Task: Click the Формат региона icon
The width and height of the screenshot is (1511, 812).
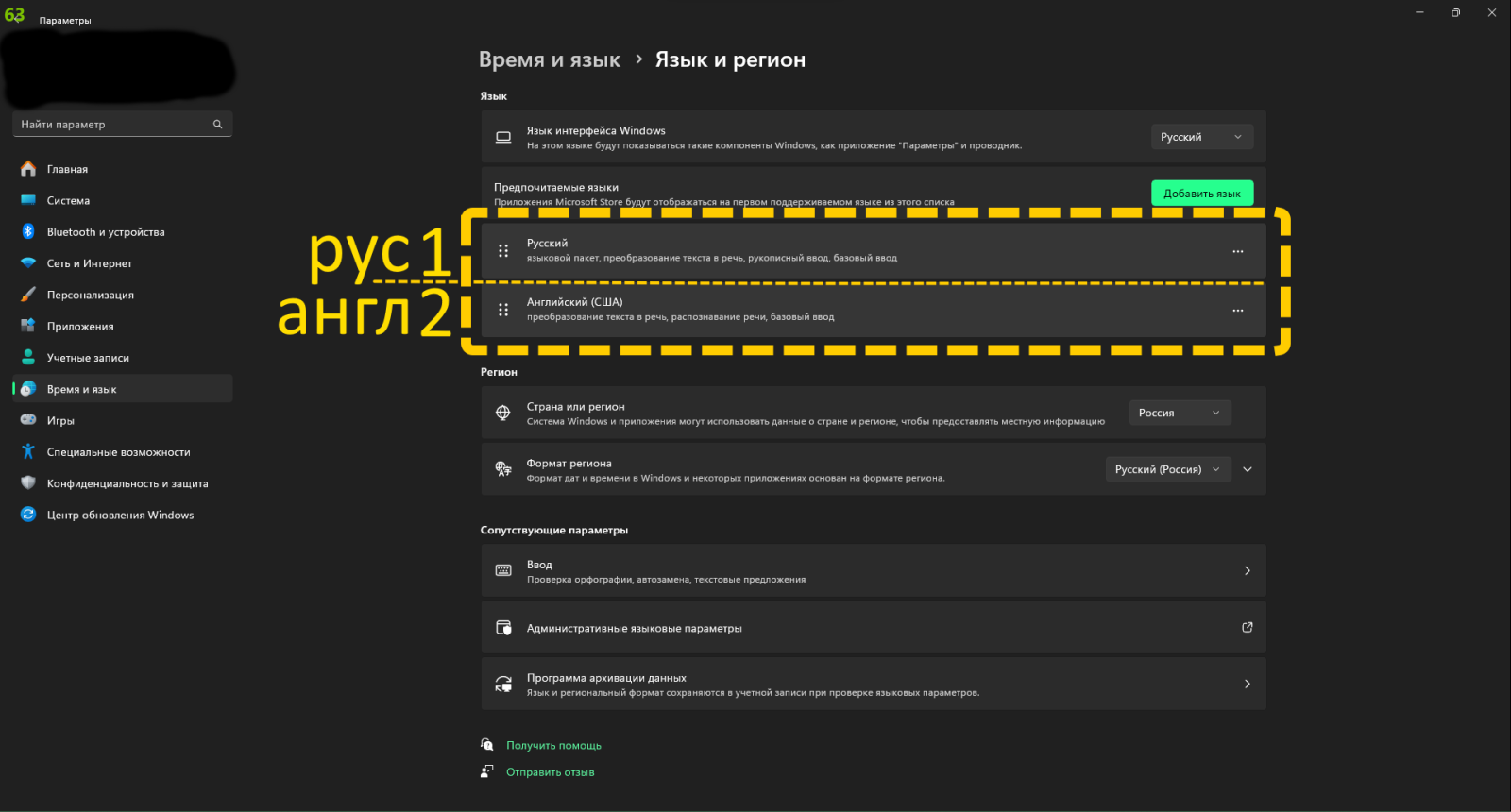Action: [503, 469]
